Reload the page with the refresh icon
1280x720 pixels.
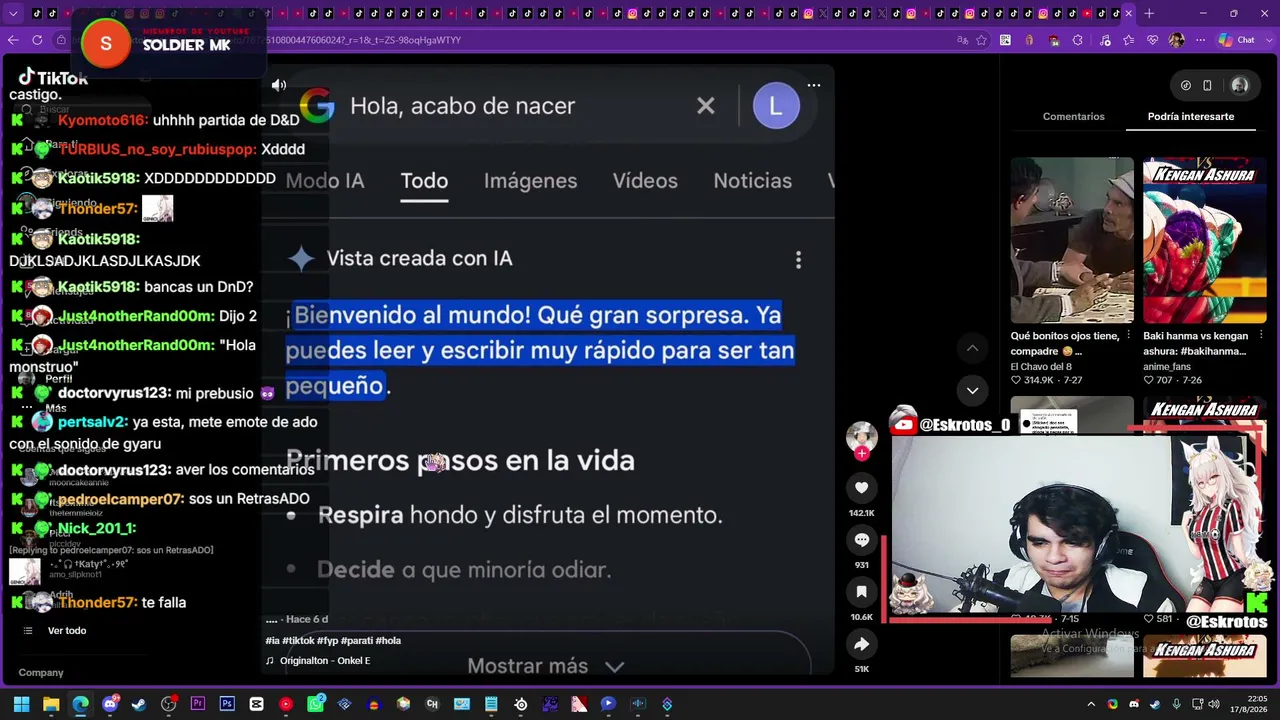click(37, 40)
